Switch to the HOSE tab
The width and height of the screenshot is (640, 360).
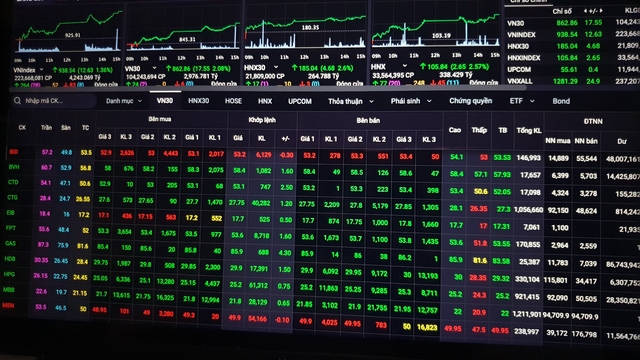point(233,101)
